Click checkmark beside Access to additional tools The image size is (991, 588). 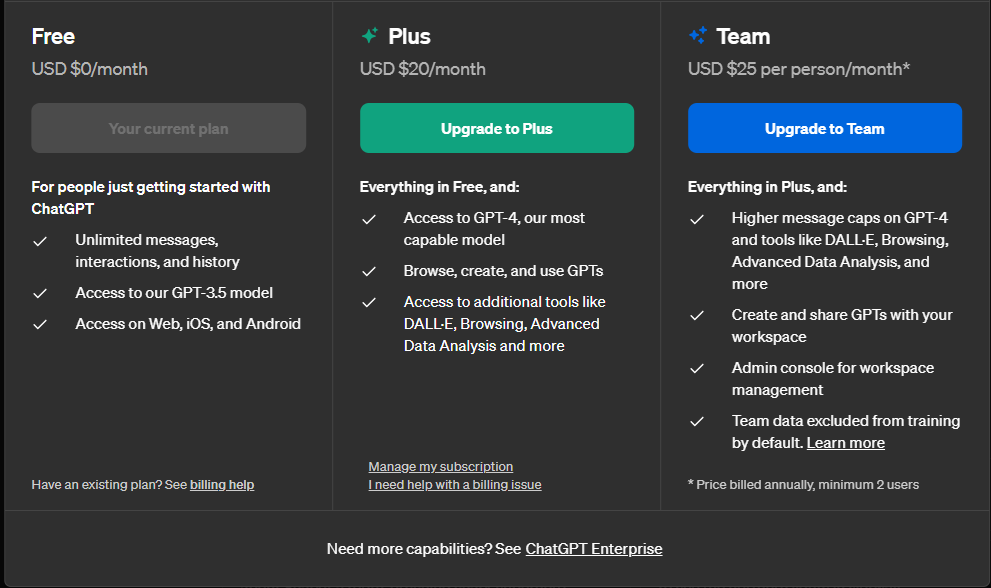368,302
